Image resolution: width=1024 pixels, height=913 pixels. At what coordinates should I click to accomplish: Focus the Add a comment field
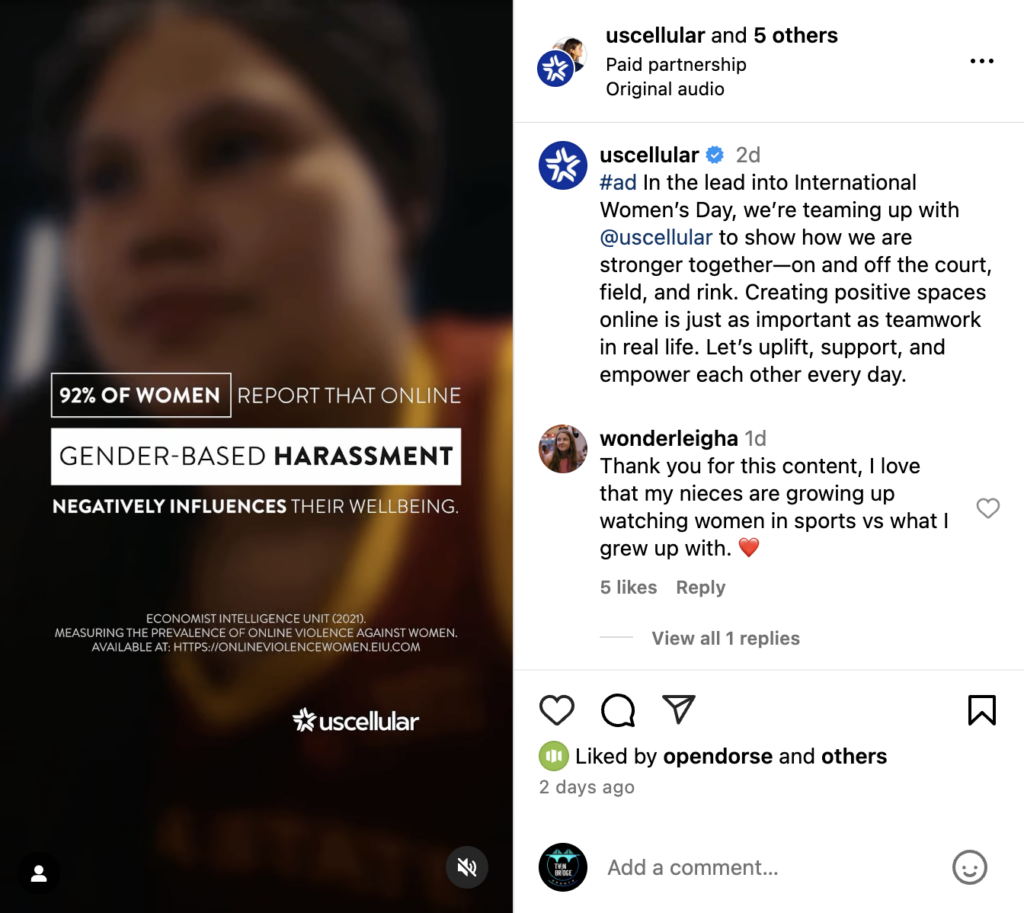pyautogui.click(x=771, y=867)
